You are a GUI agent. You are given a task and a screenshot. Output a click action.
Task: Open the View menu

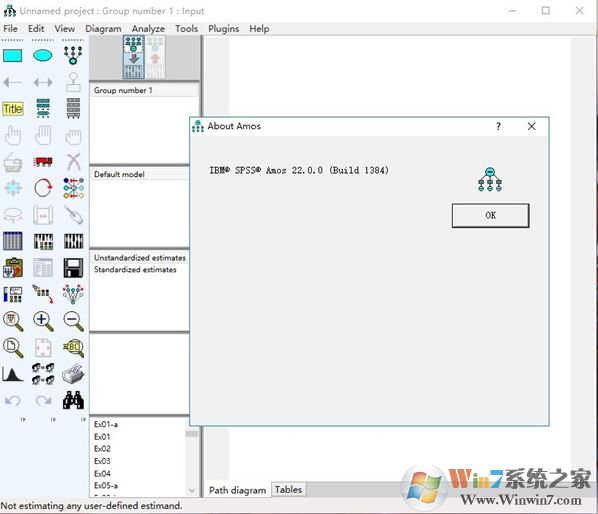(64, 29)
